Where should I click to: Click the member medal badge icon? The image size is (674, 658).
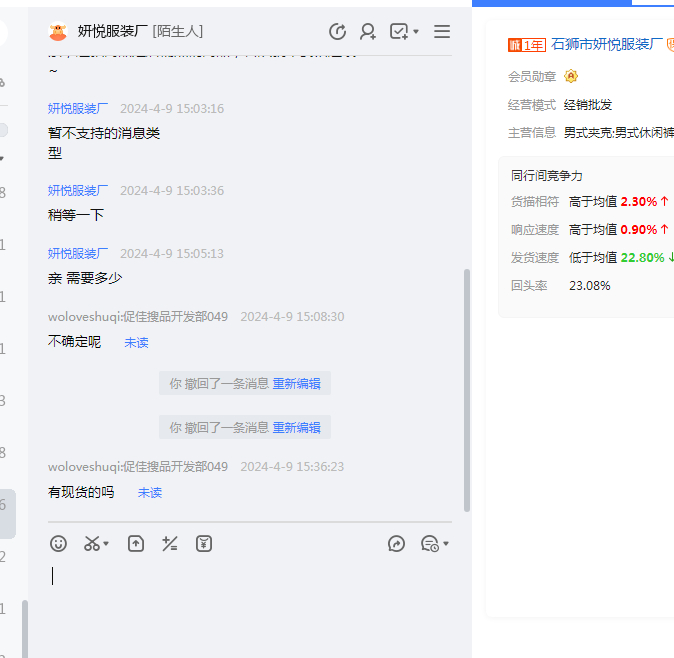(571, 76)
